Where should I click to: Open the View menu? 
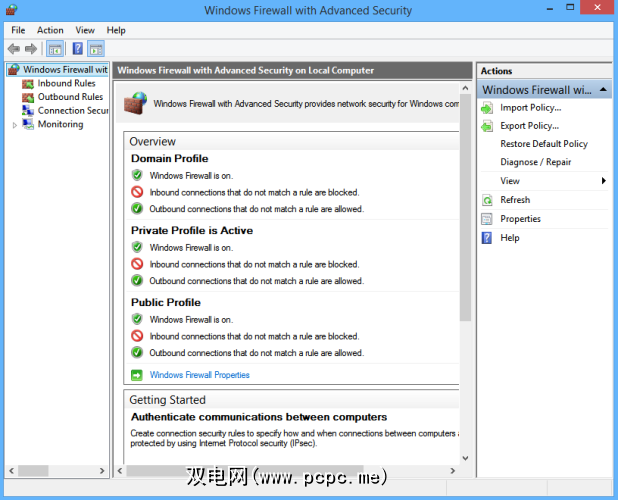tap(85, 30)
